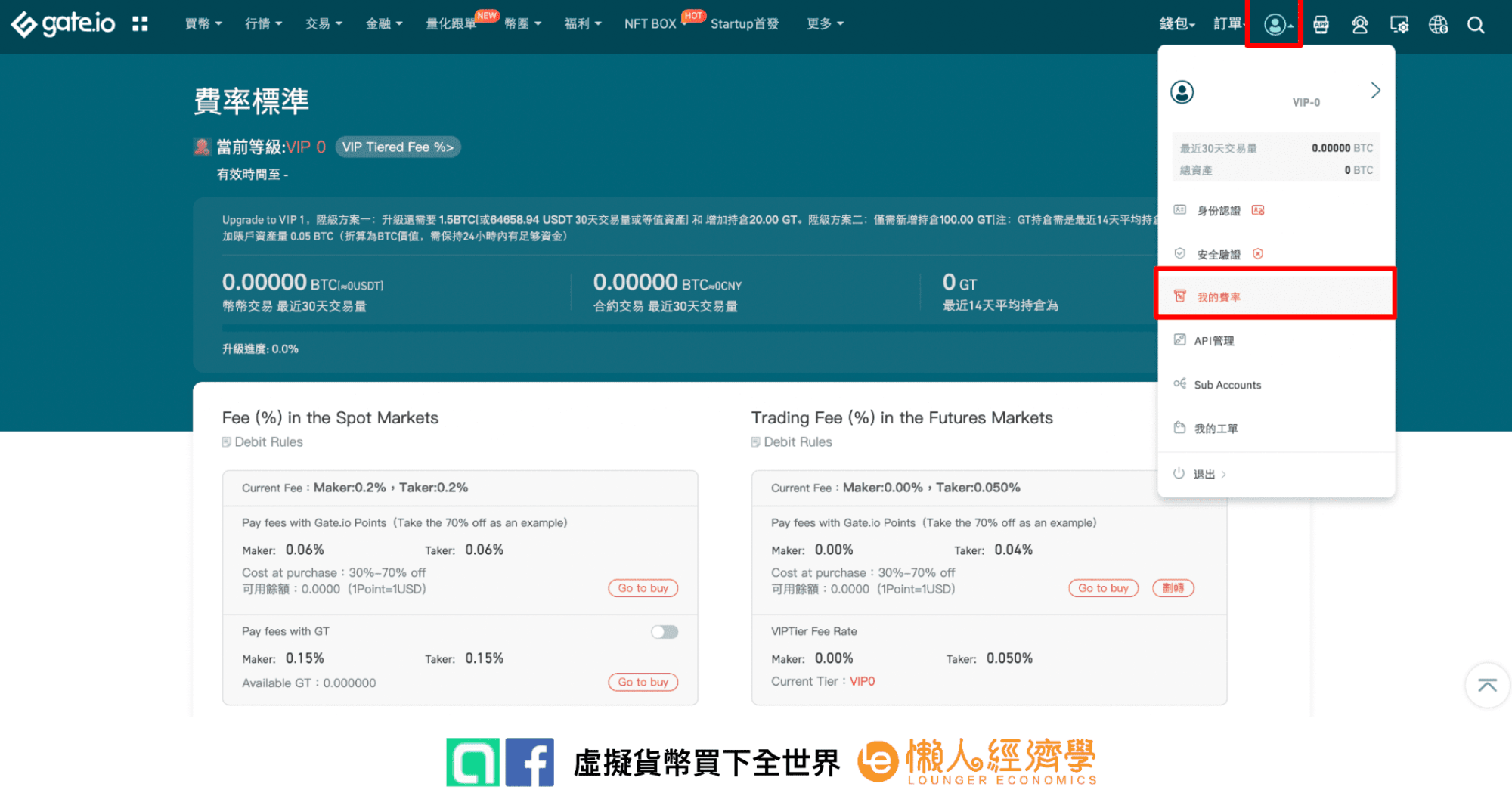Click the VIP0 Current Tier link
This screenshot has height=793, width=1512.
pos(862,681)
